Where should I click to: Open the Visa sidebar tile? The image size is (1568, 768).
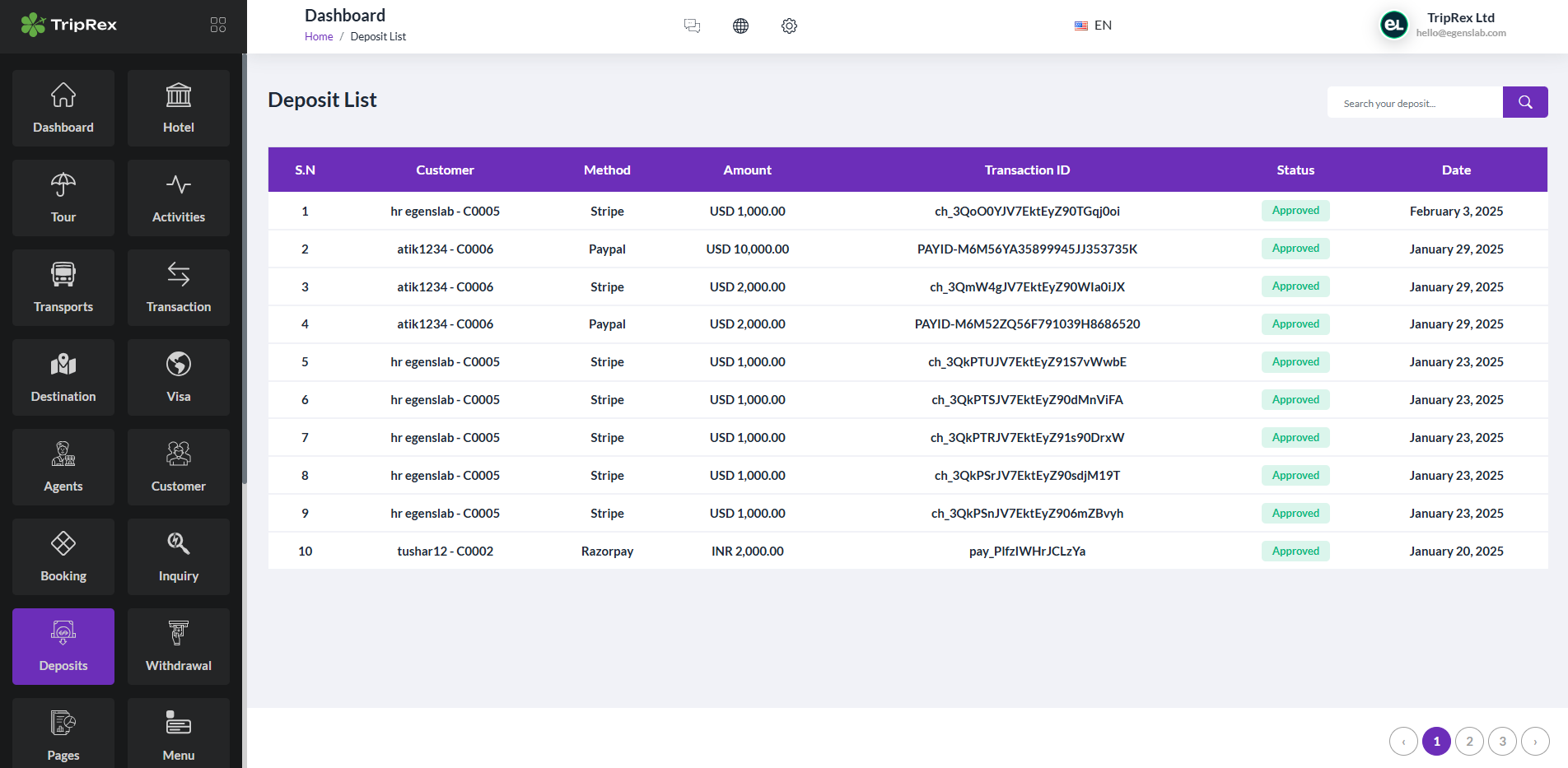point(179,377)
